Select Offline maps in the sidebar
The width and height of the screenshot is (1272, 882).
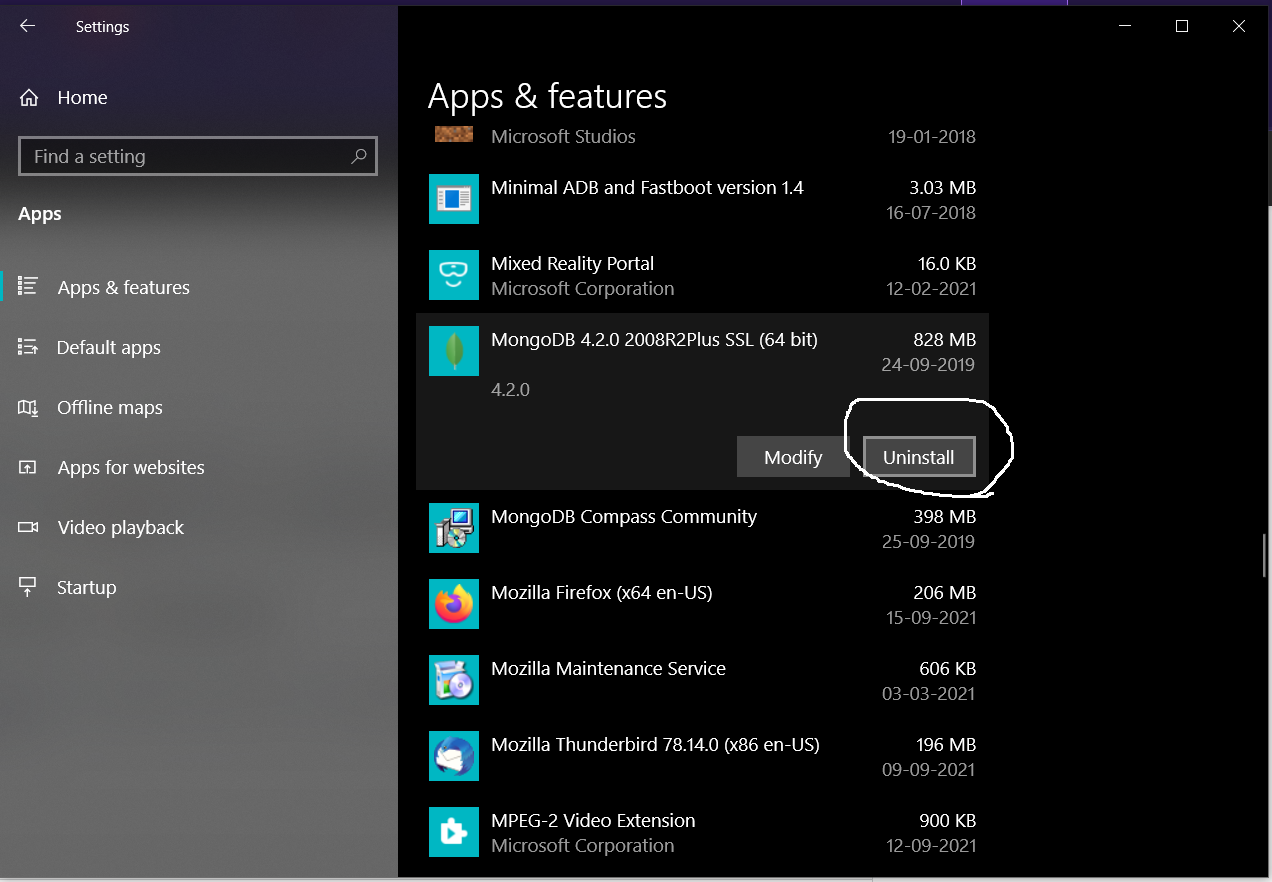[x=110, y=407]
